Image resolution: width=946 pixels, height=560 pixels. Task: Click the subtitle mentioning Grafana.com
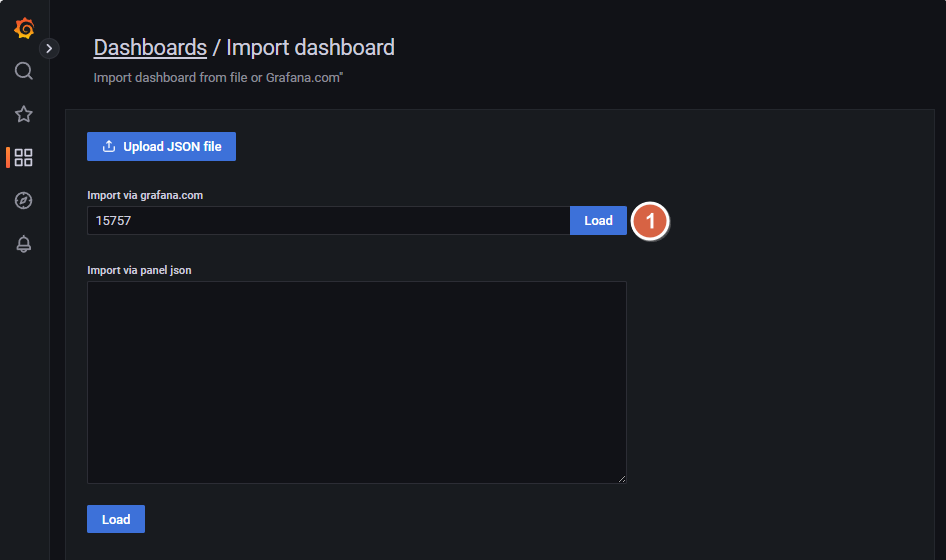coord(218,77)
